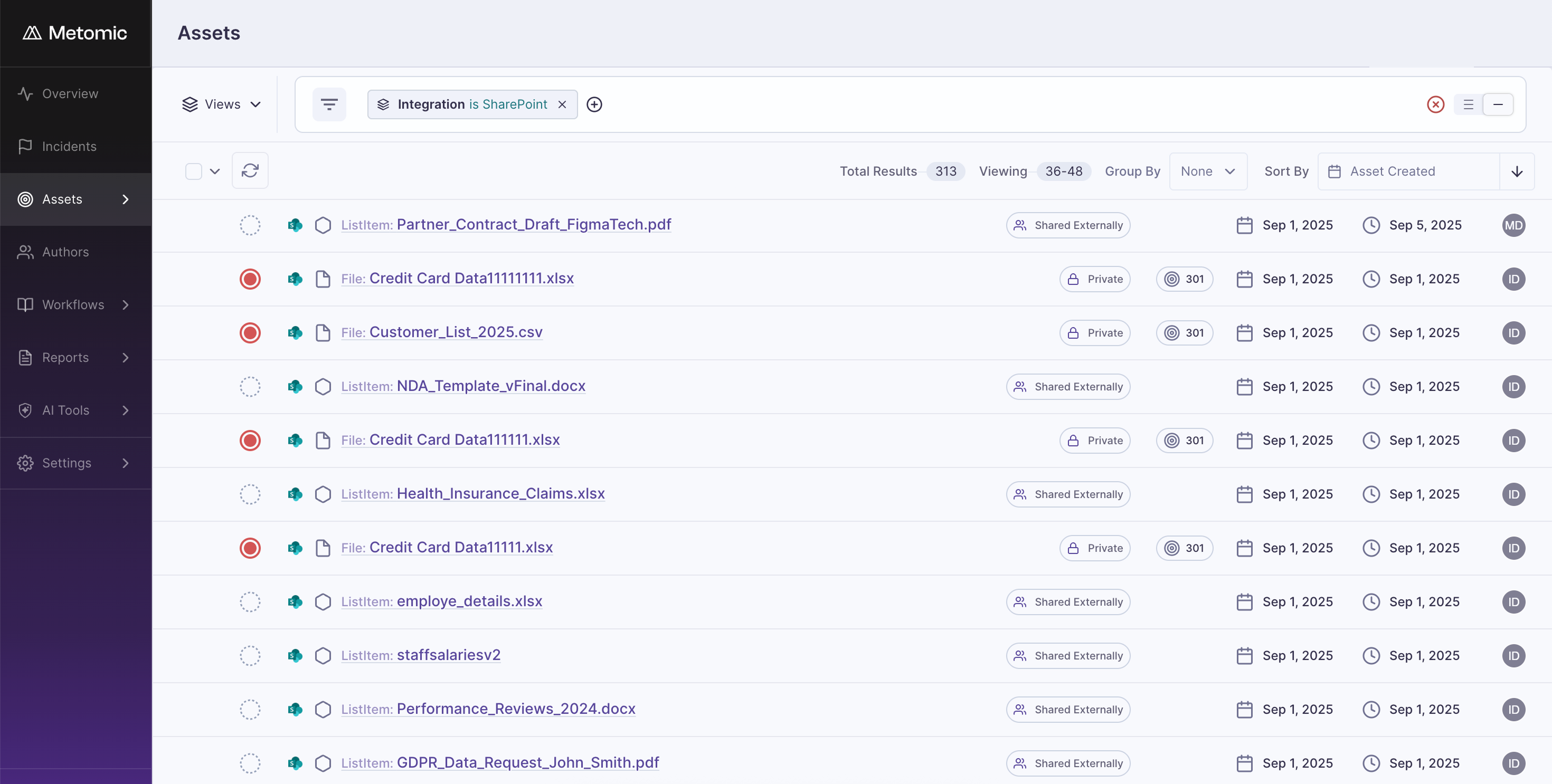Select Credit Card Data111111.xlsx red status circle
1552x784 pixels.
point(250,440)
